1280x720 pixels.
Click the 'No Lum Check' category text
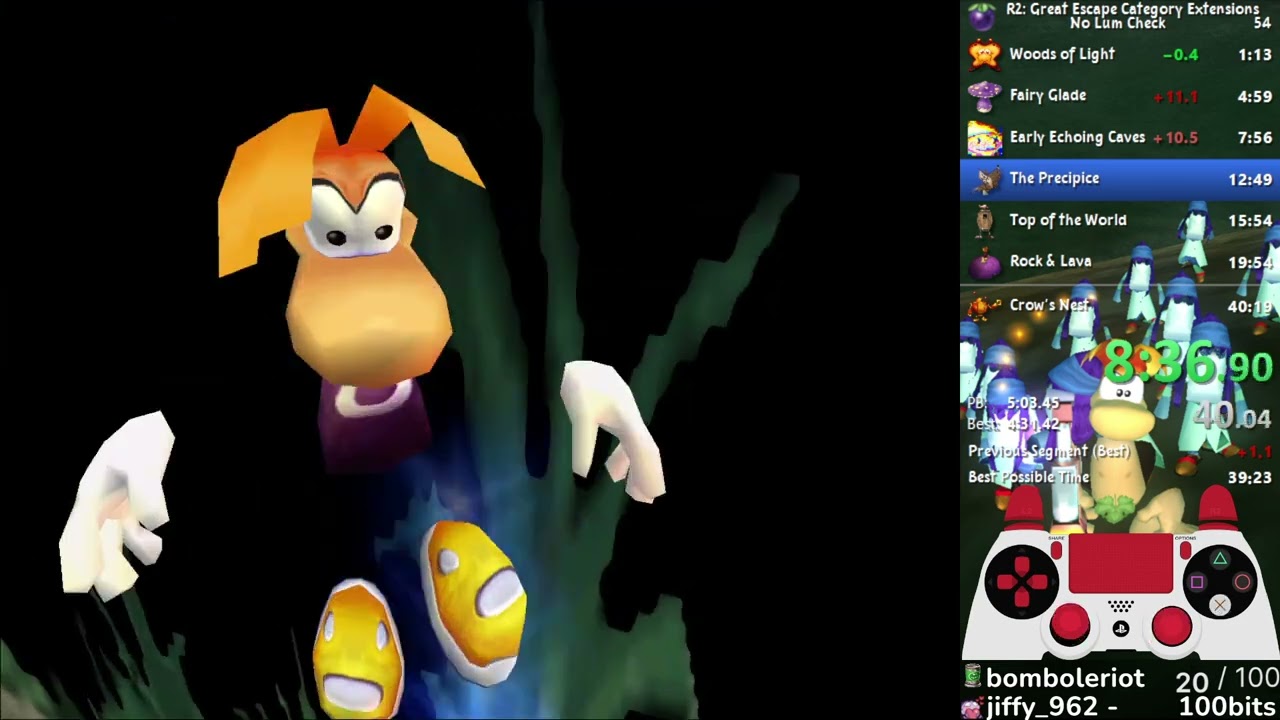point(1118,23)
